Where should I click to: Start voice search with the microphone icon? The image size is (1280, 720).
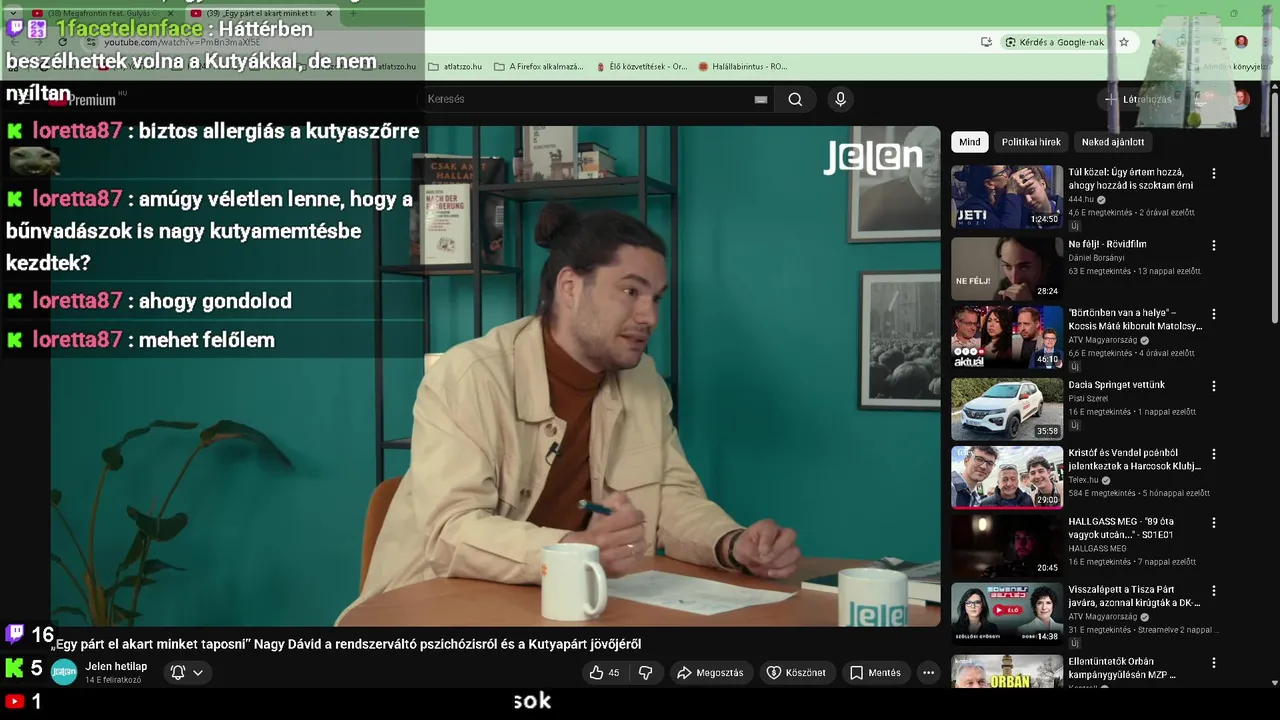coord(840,99)
